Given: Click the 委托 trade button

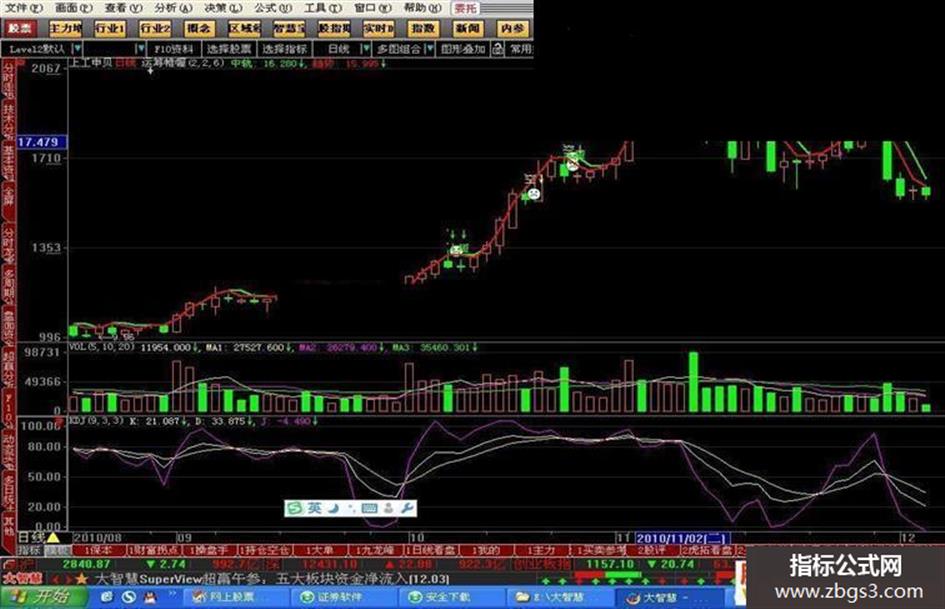Looking at the screenshot, I should pos(465,8).
